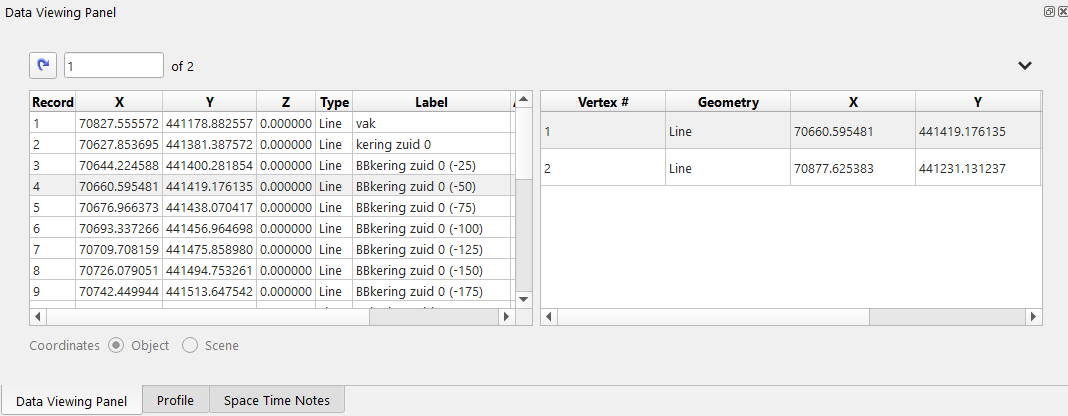Click the refresh record arrow icon
This screenshot has height=416, width=1068.
click(42, 65)
